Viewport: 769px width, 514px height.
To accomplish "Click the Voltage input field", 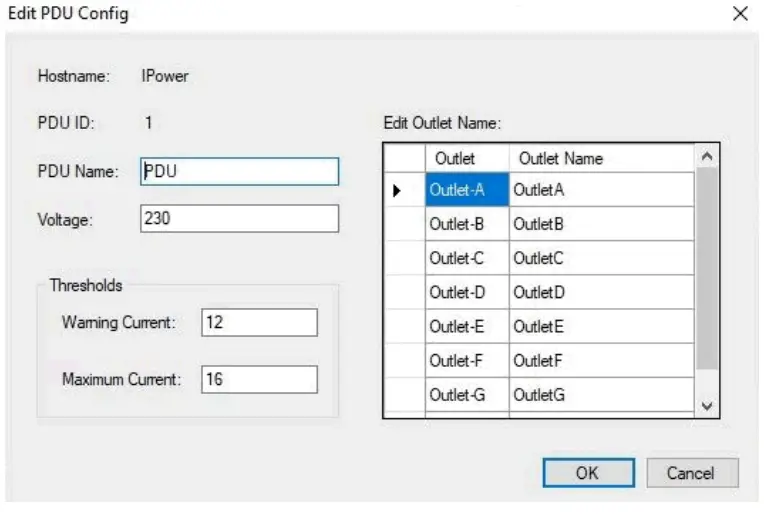I will (240, 218).
